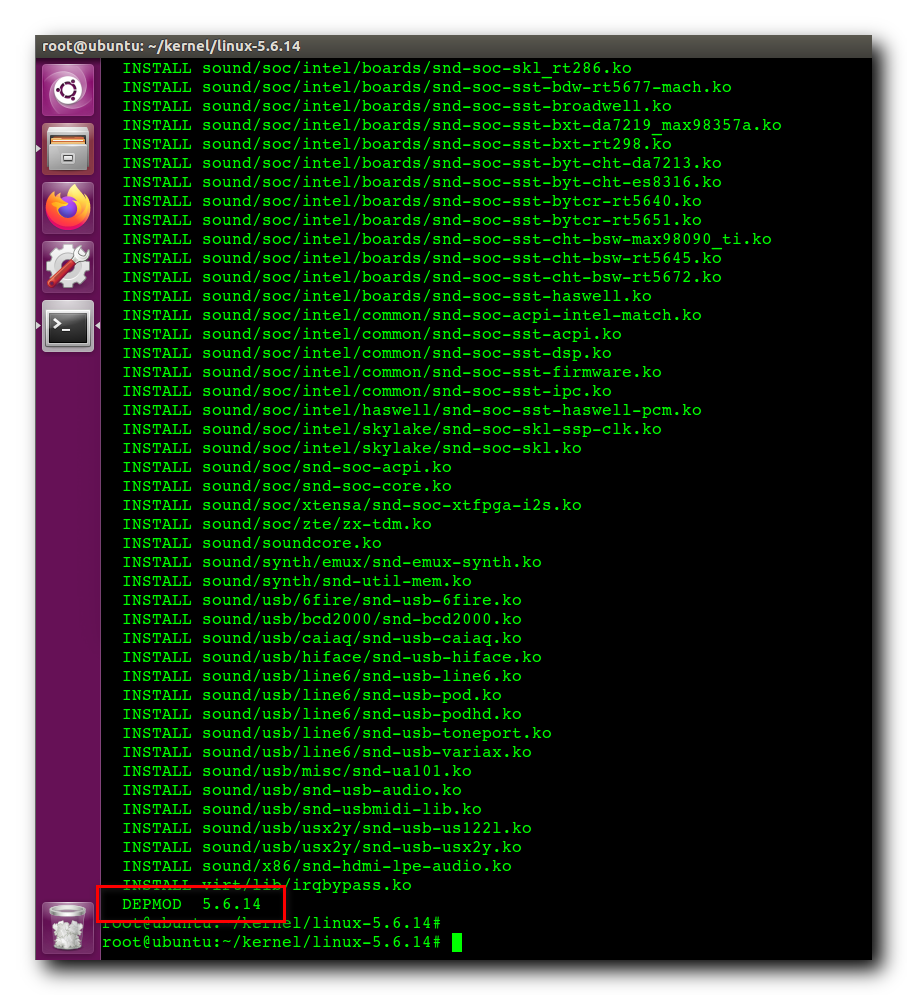Image resolution: width=907 pixels, height=995 pixels.
Task: Click the line snd-soc-sst-haswell-pcm.ko
Action: point(412,411)
